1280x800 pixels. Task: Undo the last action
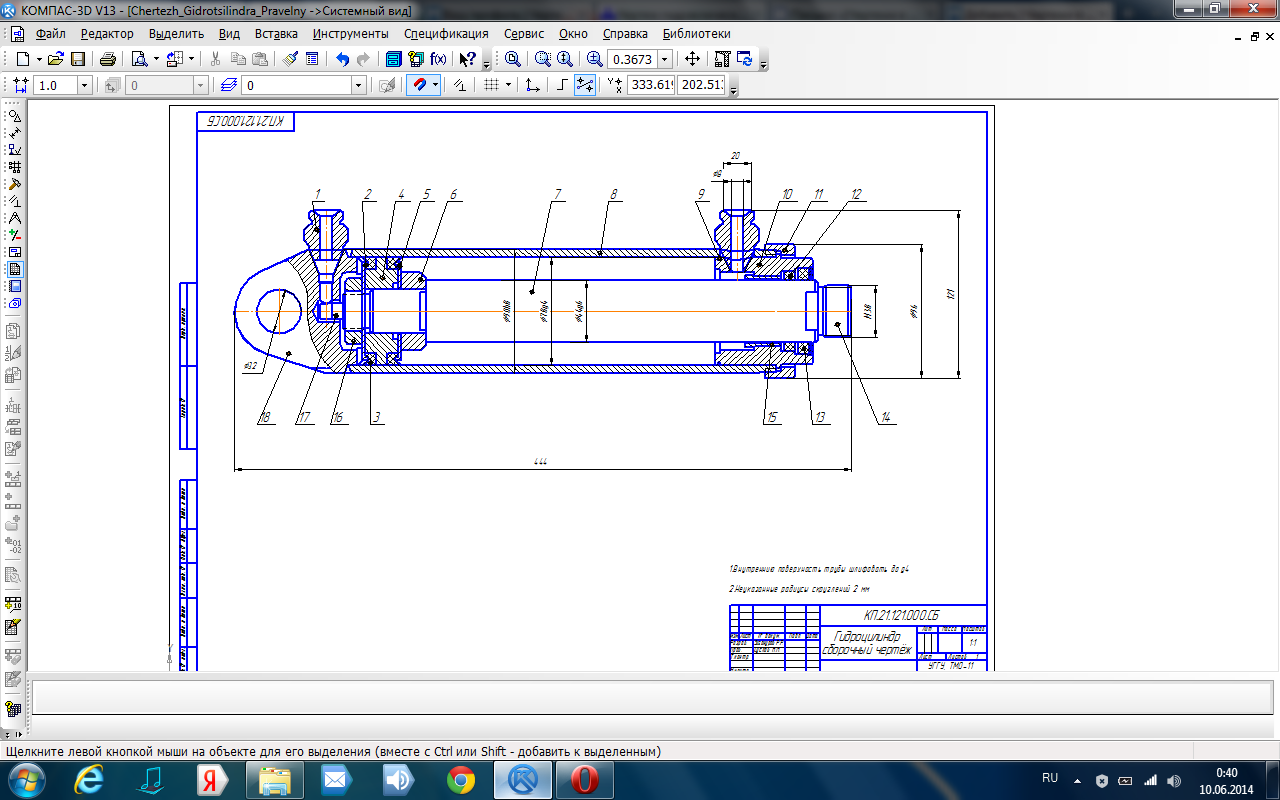point(342,59)
